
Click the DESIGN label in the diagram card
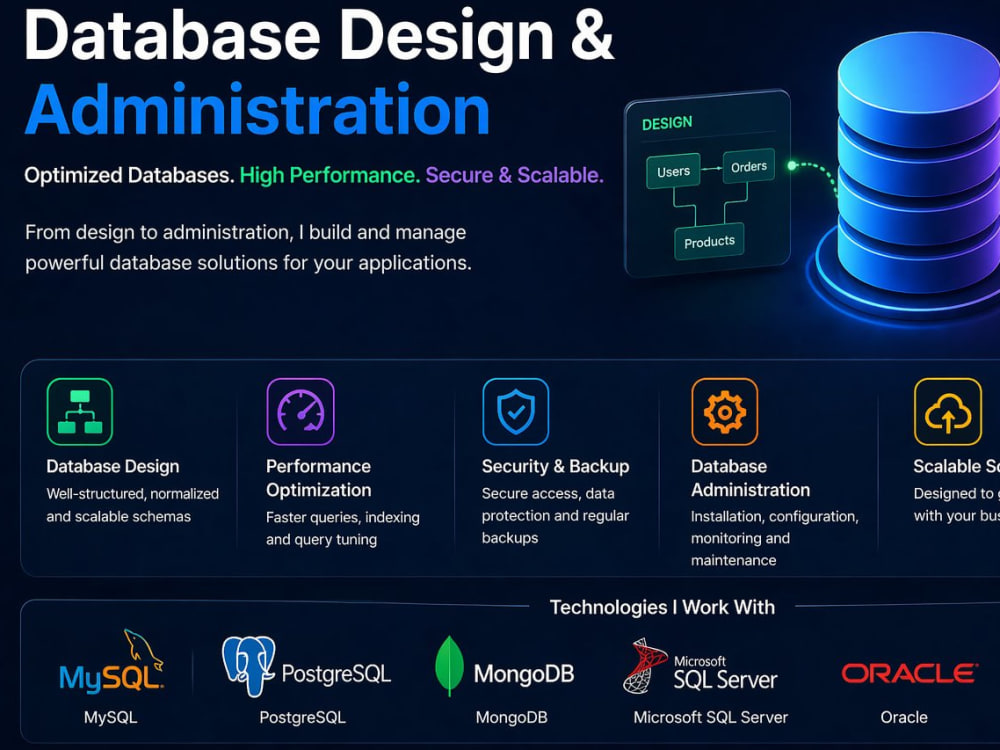tap(667, 122)
